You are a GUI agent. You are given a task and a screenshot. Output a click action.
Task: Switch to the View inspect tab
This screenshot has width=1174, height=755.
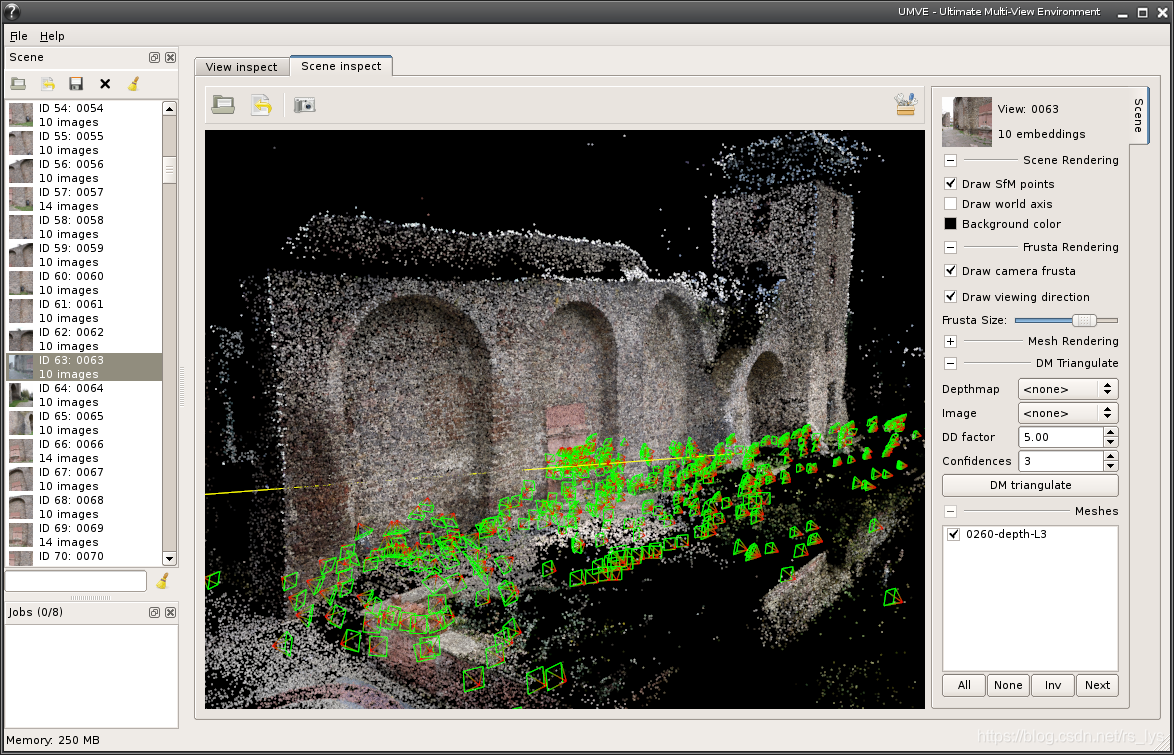(x=241, y=67)
